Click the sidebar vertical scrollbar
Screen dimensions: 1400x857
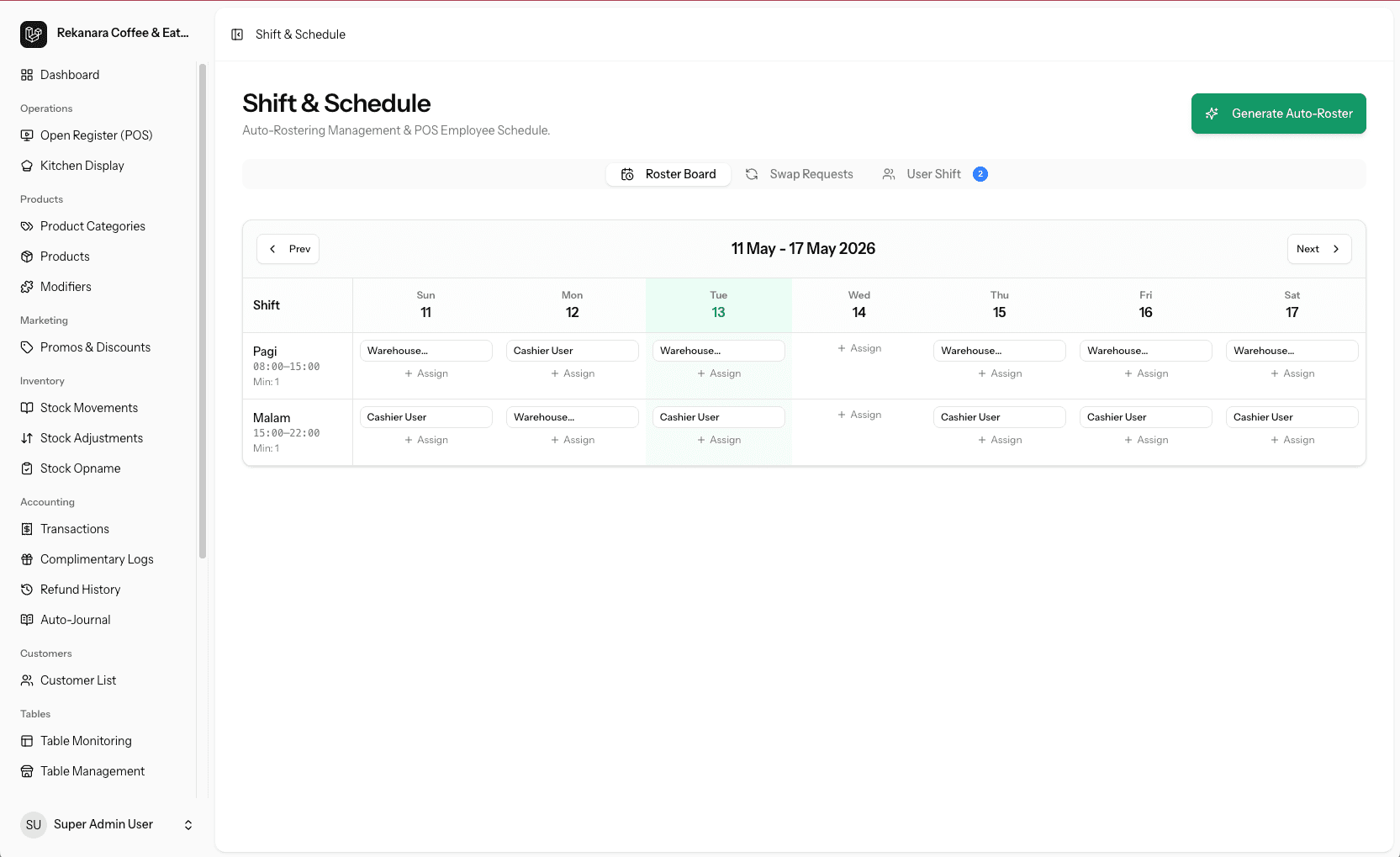click(x=203, y=311)
